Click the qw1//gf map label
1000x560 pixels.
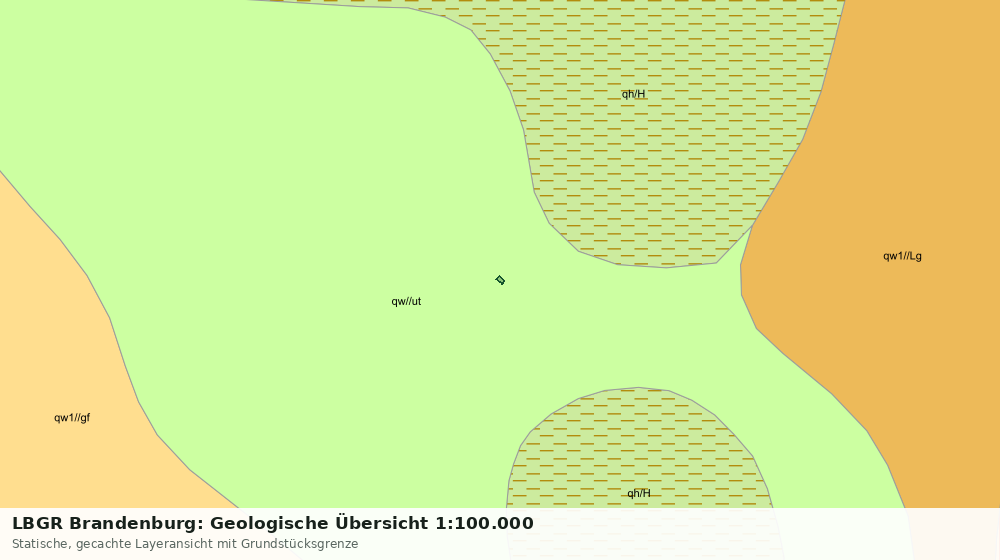(72, 418)
